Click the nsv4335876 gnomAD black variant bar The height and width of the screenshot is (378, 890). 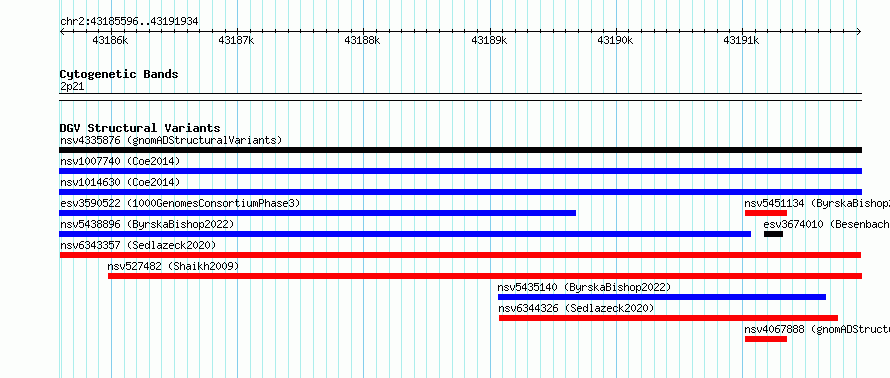tap(460, 150)
